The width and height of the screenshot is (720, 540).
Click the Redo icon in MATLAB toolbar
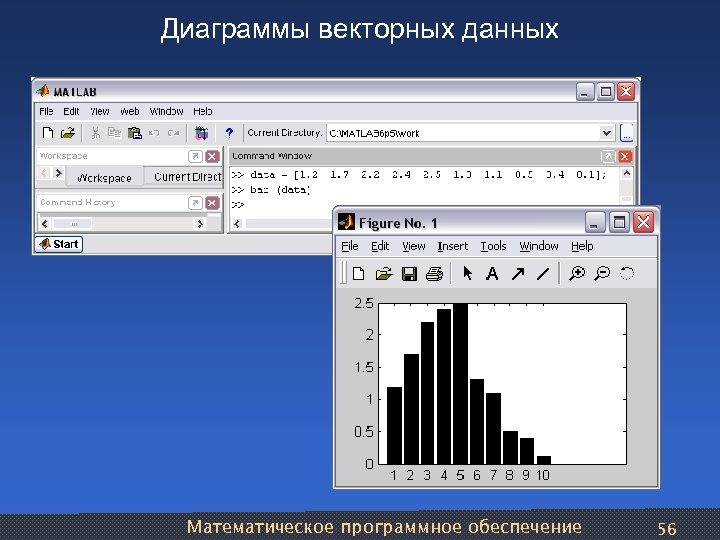(x=173, y=133)
